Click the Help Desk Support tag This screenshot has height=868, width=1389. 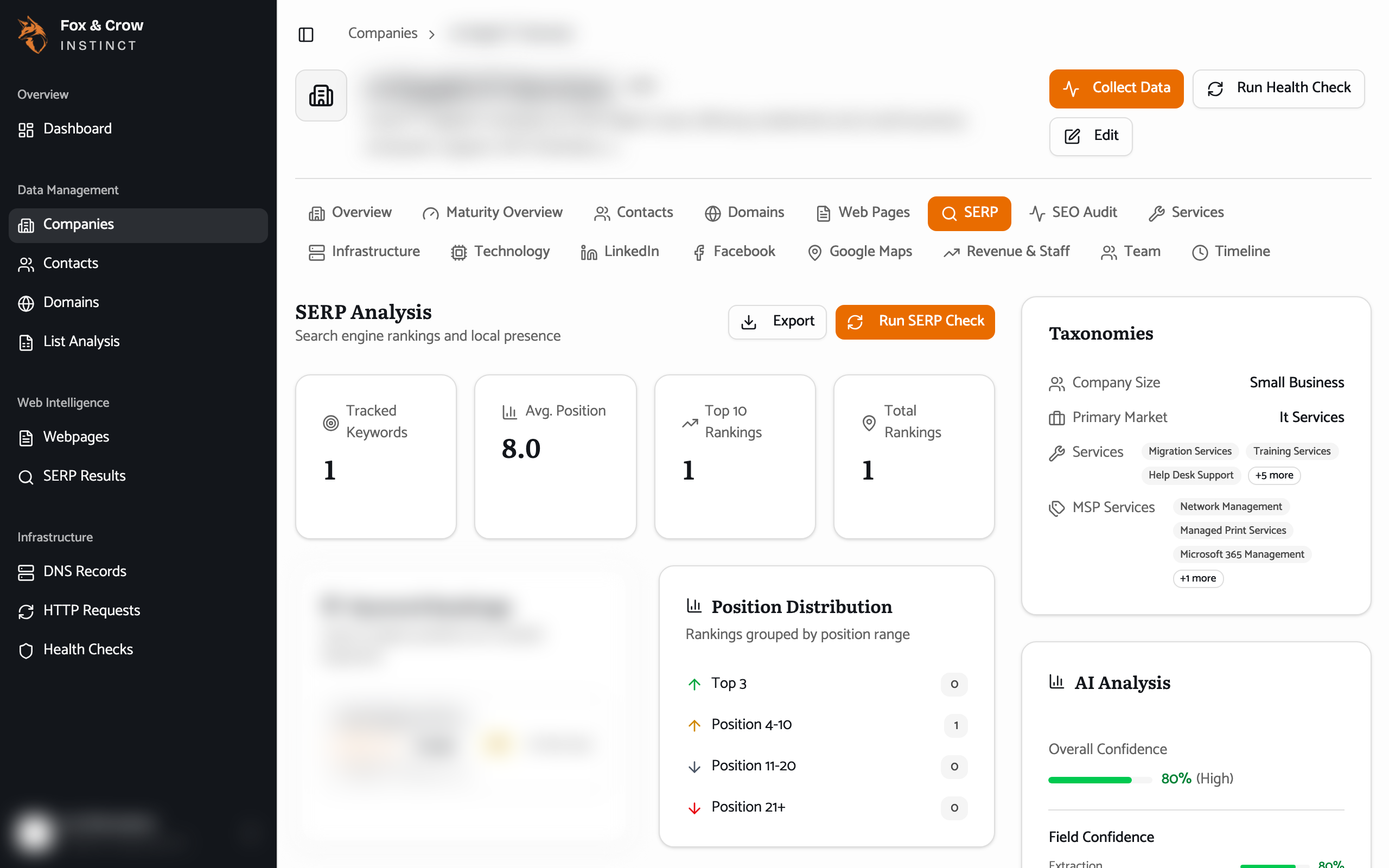[1190, 475]
